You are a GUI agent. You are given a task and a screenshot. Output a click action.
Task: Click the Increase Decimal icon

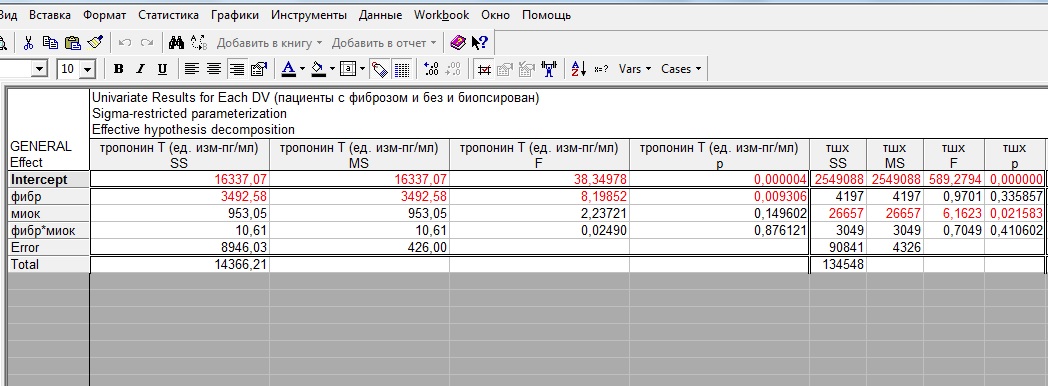click(x=432, y=69)
